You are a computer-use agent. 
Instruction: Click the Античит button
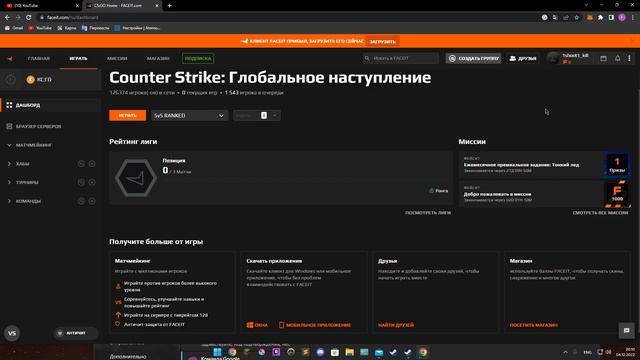pos(75,333)
